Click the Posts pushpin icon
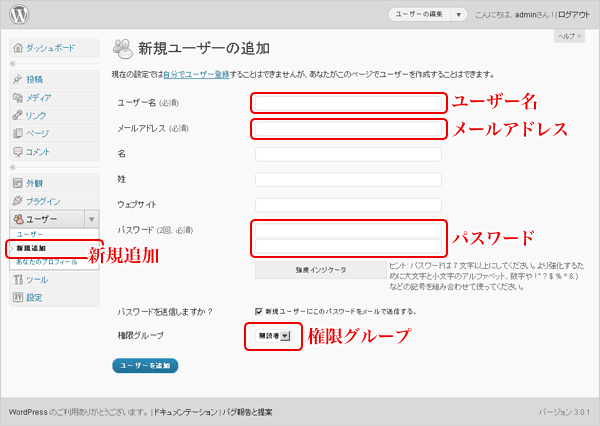600x426 pixels. pos(18,79)
